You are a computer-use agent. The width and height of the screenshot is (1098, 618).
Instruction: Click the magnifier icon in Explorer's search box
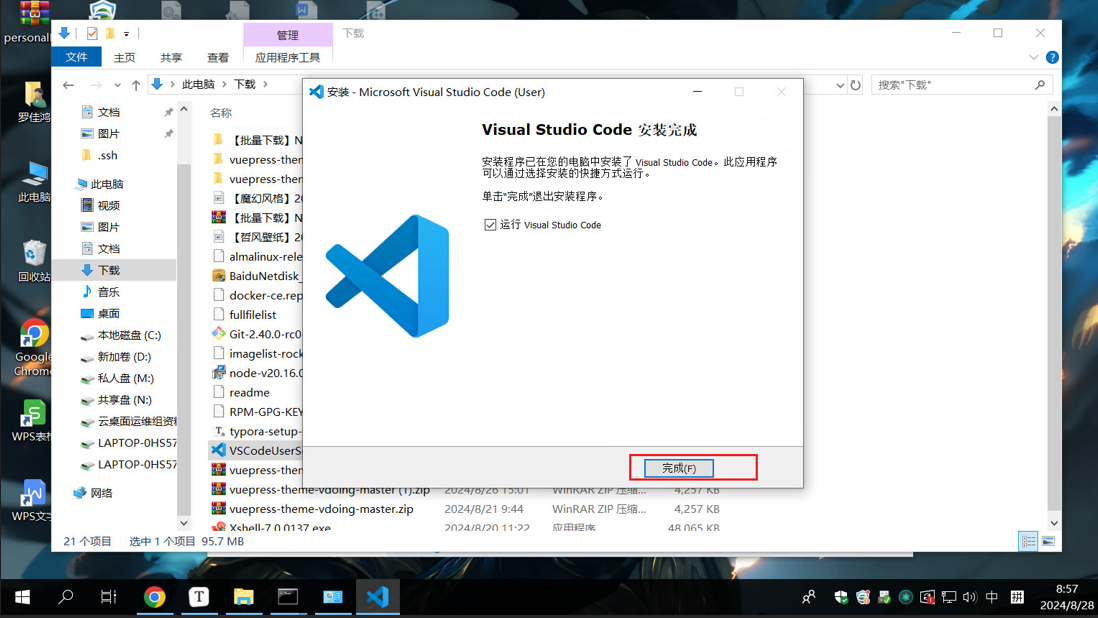point(1040,85)
